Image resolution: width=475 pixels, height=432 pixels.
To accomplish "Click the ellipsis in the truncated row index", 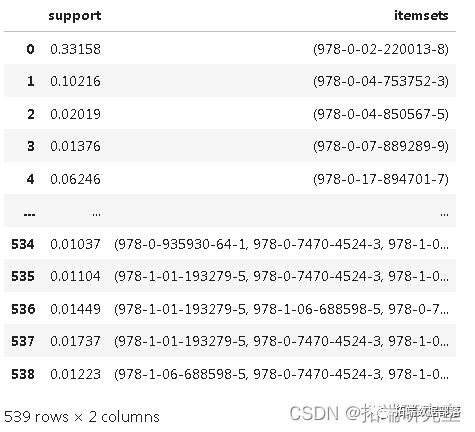I will coord(30,214).
